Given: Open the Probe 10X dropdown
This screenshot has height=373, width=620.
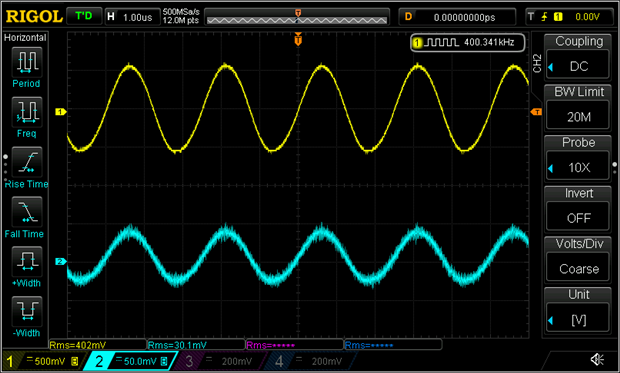Looking at the screenshot, I should tap(578, 159).
